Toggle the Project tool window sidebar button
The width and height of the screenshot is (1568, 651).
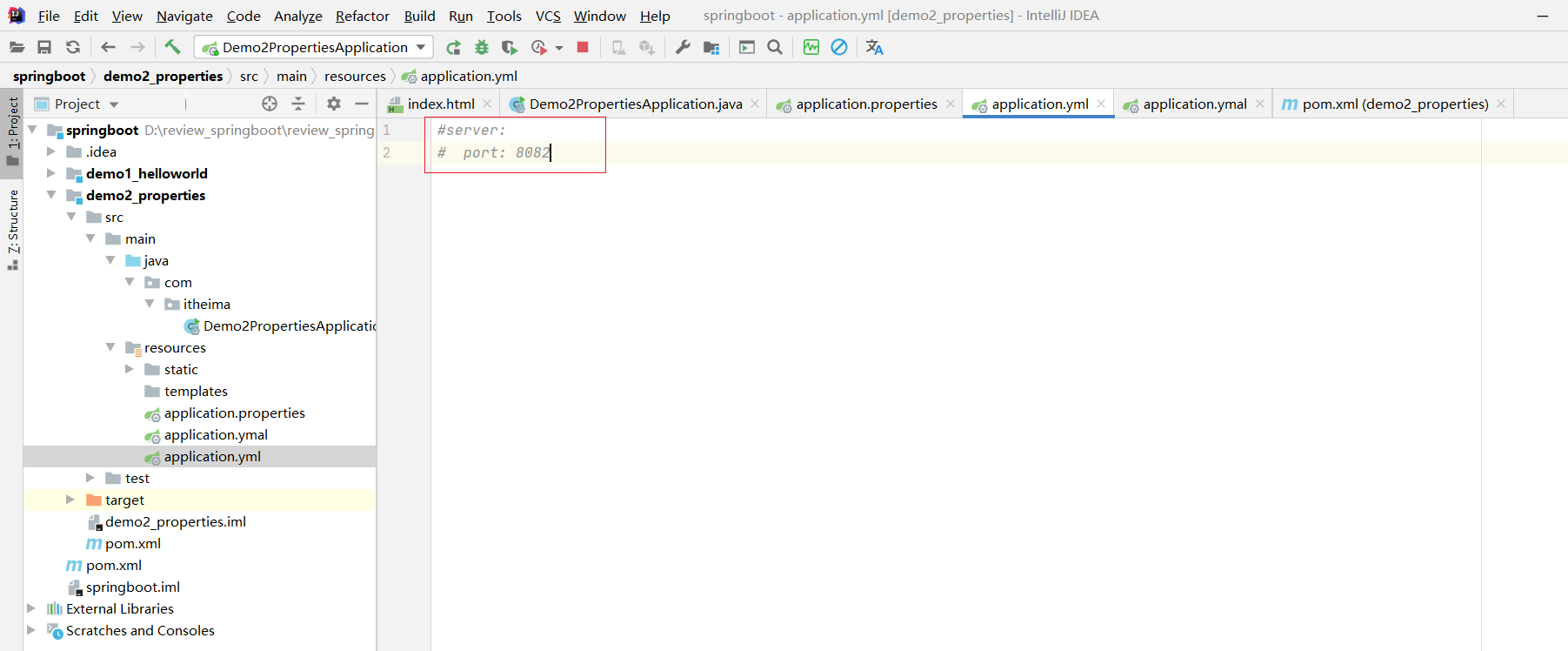point(12,131)
